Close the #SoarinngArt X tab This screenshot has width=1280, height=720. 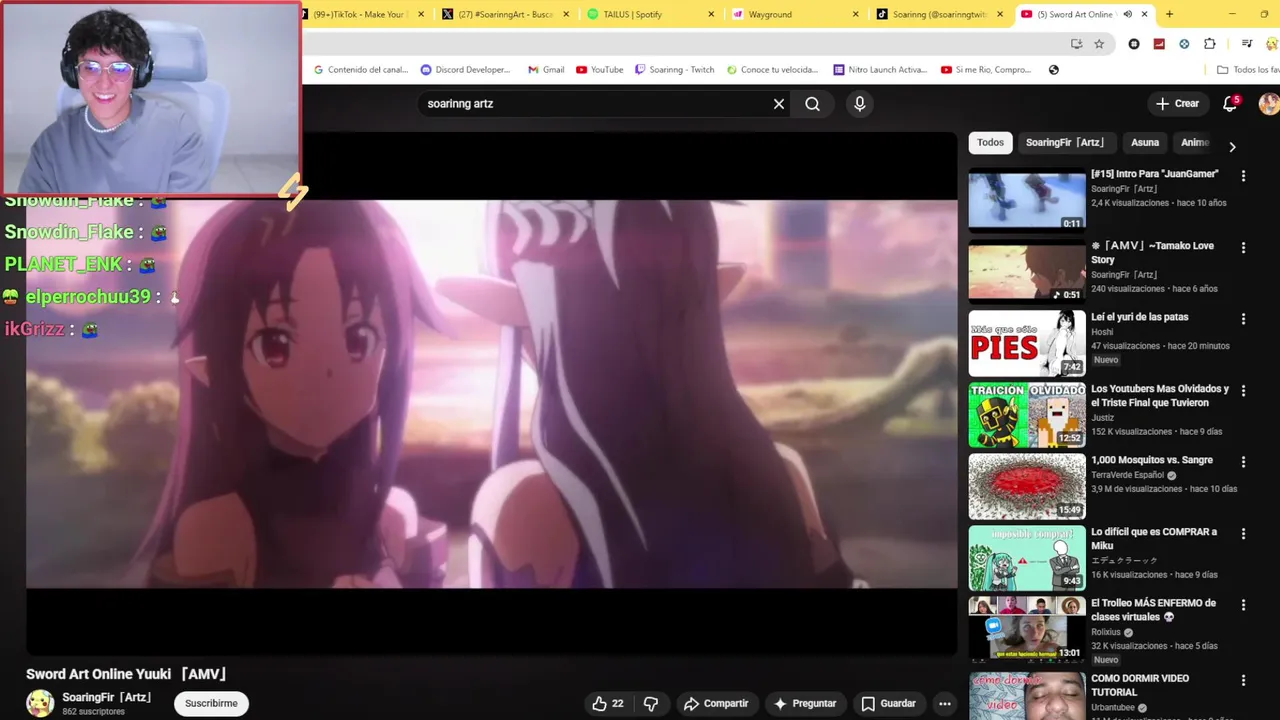click(566, 14)
